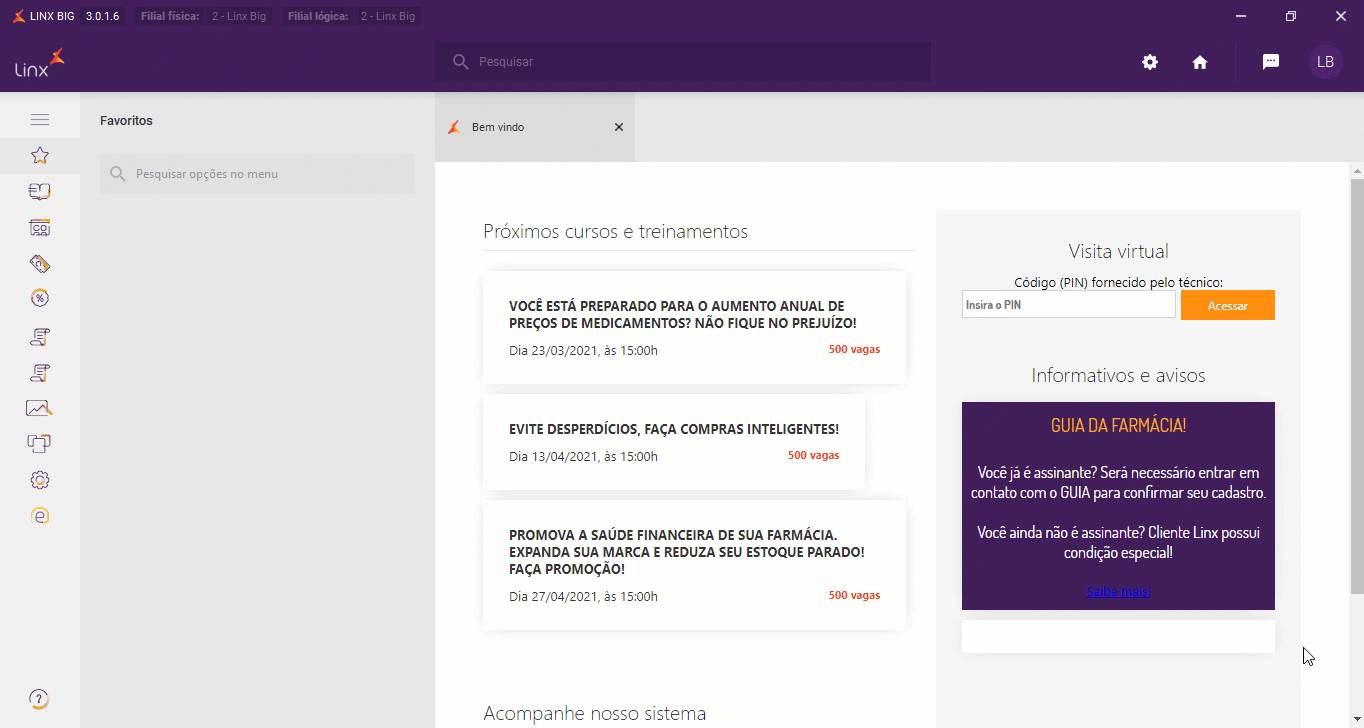
Task: Click the 'Insira o PIN' field
Action: click(x=1068, y=305)
